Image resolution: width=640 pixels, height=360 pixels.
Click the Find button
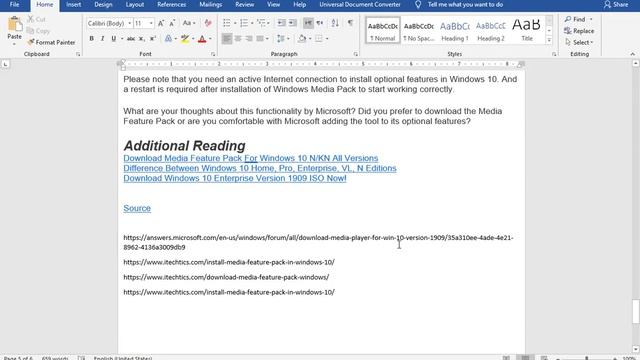click(576, 19)
